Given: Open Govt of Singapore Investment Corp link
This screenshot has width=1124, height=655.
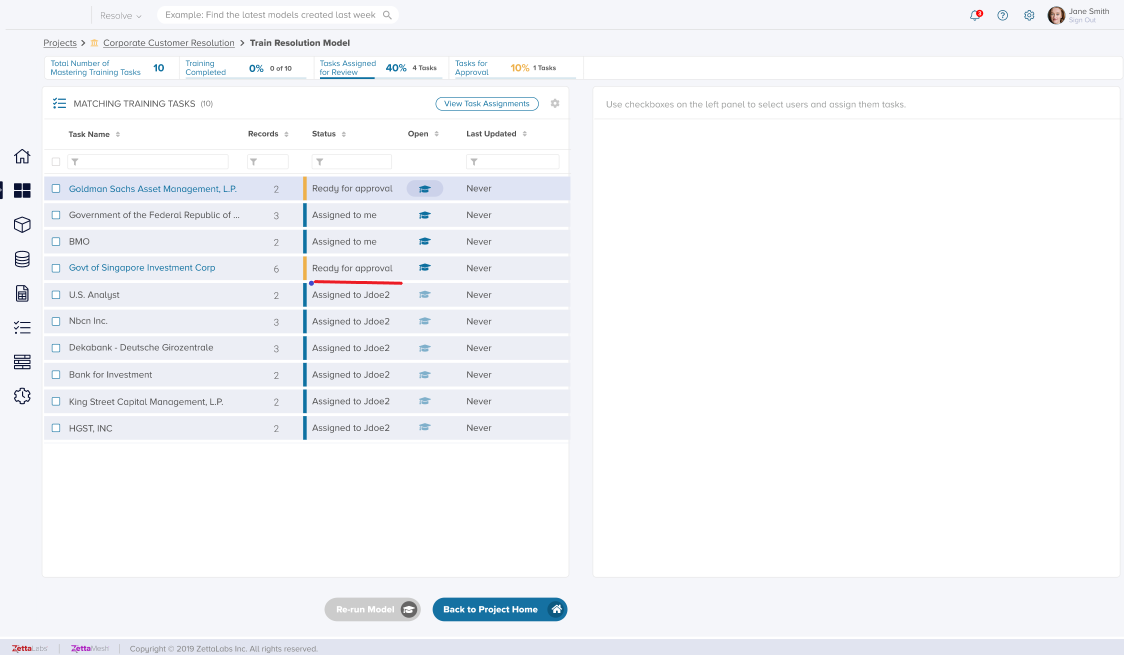Looking at the screenshot, I should point(142,268).
